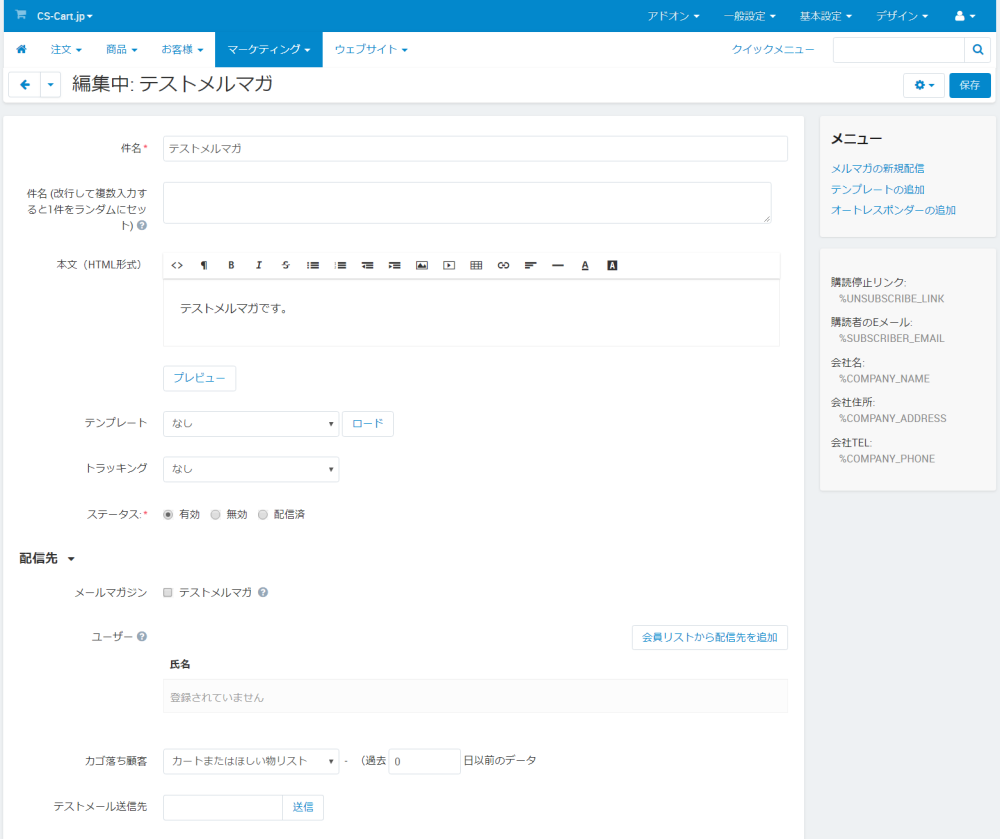Insert image via editor toolbar
Viewport: 1000px width, 839px height.
coord(422,265)
